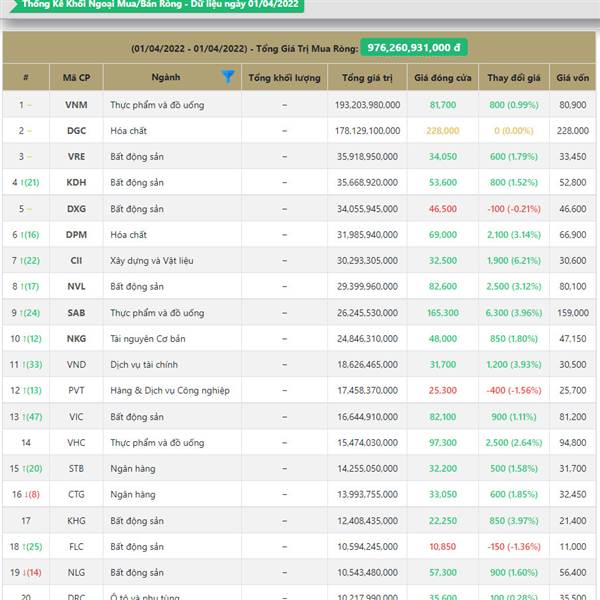
Task: Click VIC total value 16,644,910,000
Action: pos(367,417)
